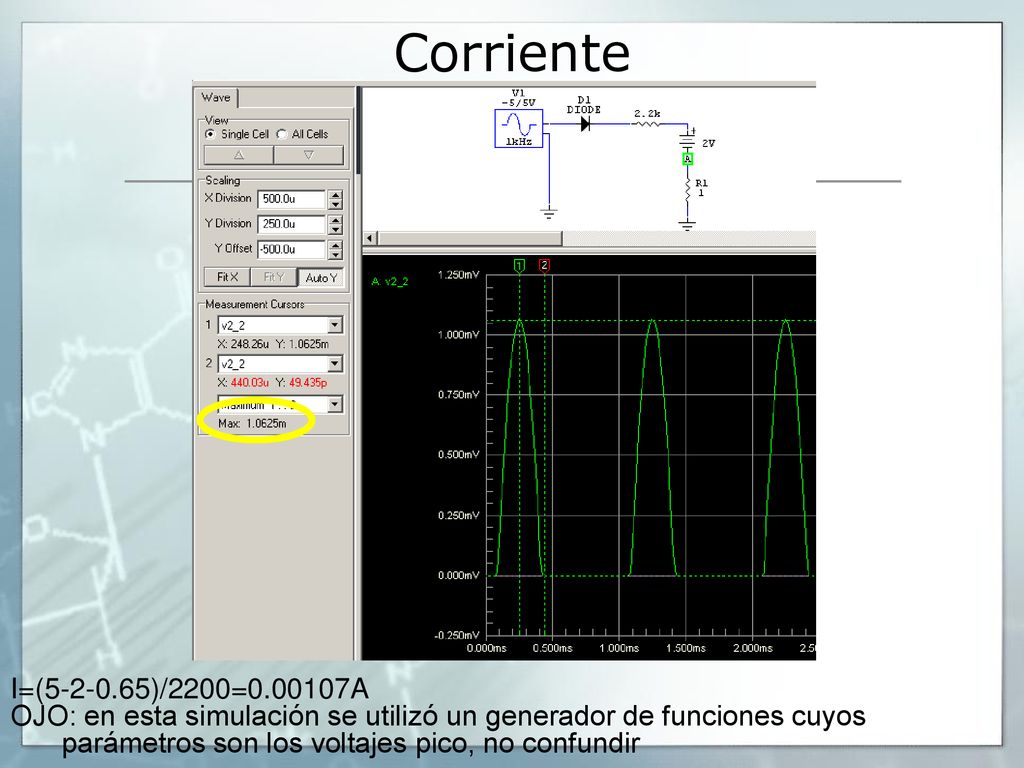
Task: Select the 2V battery symbol
Action: point(687,140)
